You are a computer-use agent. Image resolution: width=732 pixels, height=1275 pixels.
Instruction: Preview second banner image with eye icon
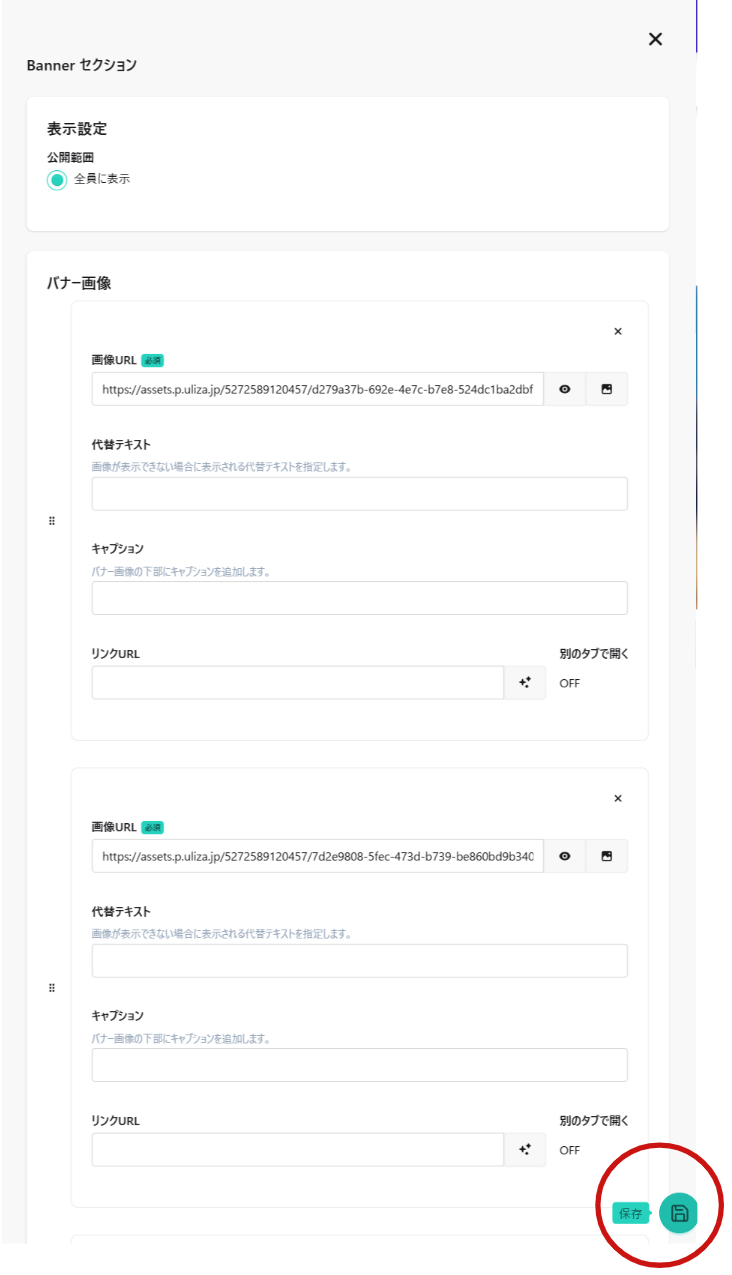click(565, 856)
